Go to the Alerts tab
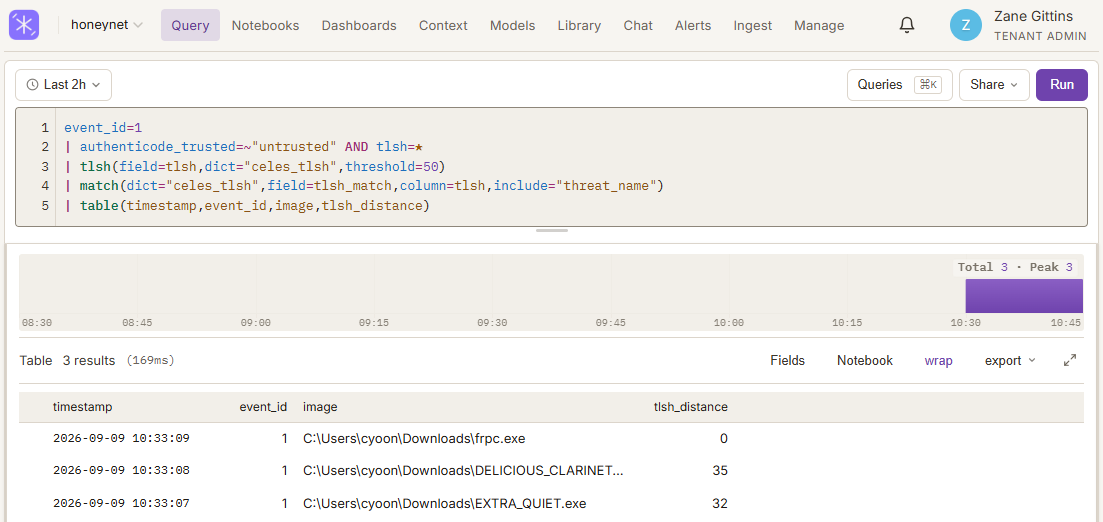 coord(693,25)
